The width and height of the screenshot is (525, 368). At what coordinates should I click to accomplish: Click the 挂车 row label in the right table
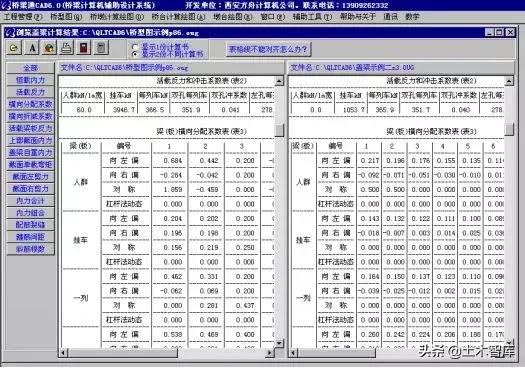point(303,240)
